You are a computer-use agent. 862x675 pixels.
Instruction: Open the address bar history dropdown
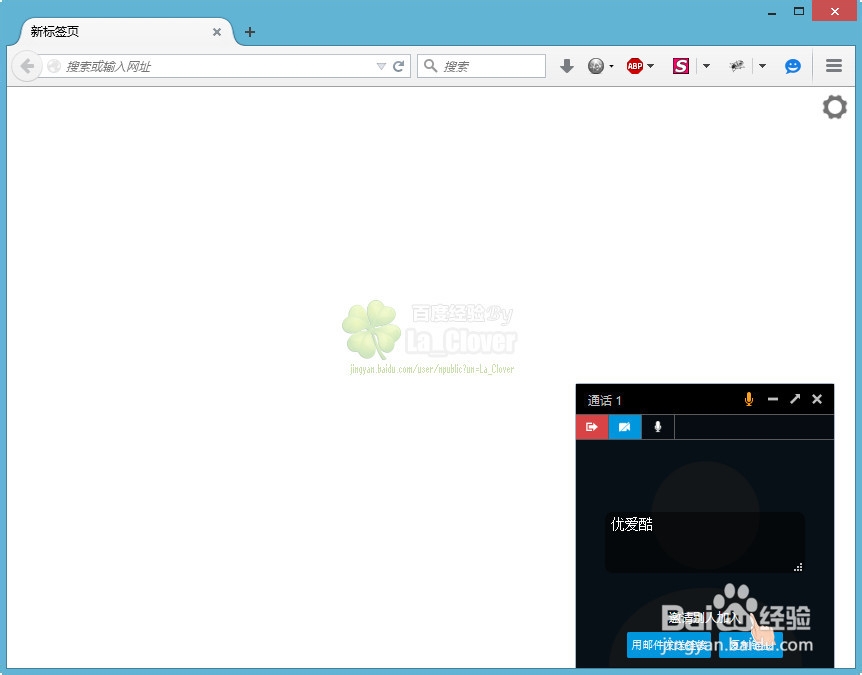click(x=381, y=67)
